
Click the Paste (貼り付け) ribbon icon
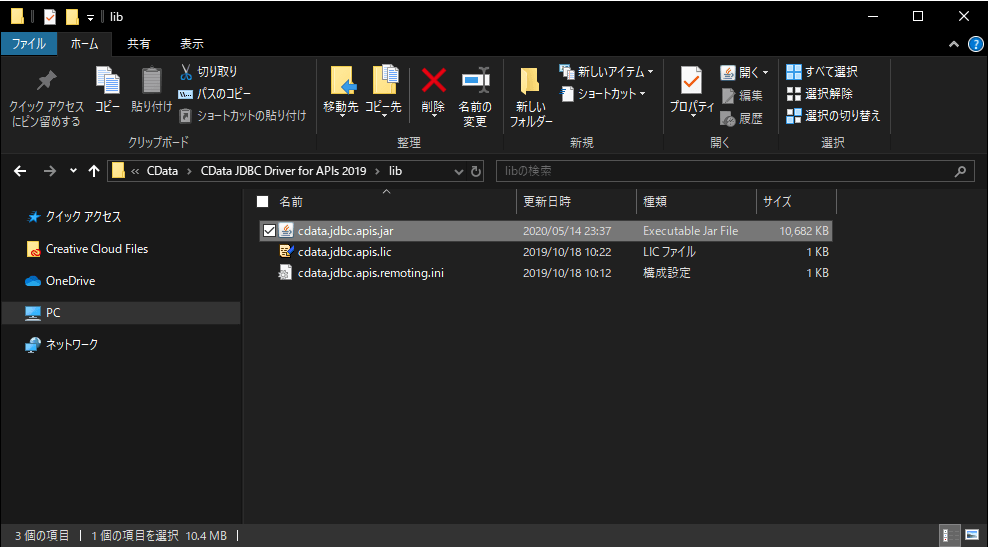(x=151, y=90)
